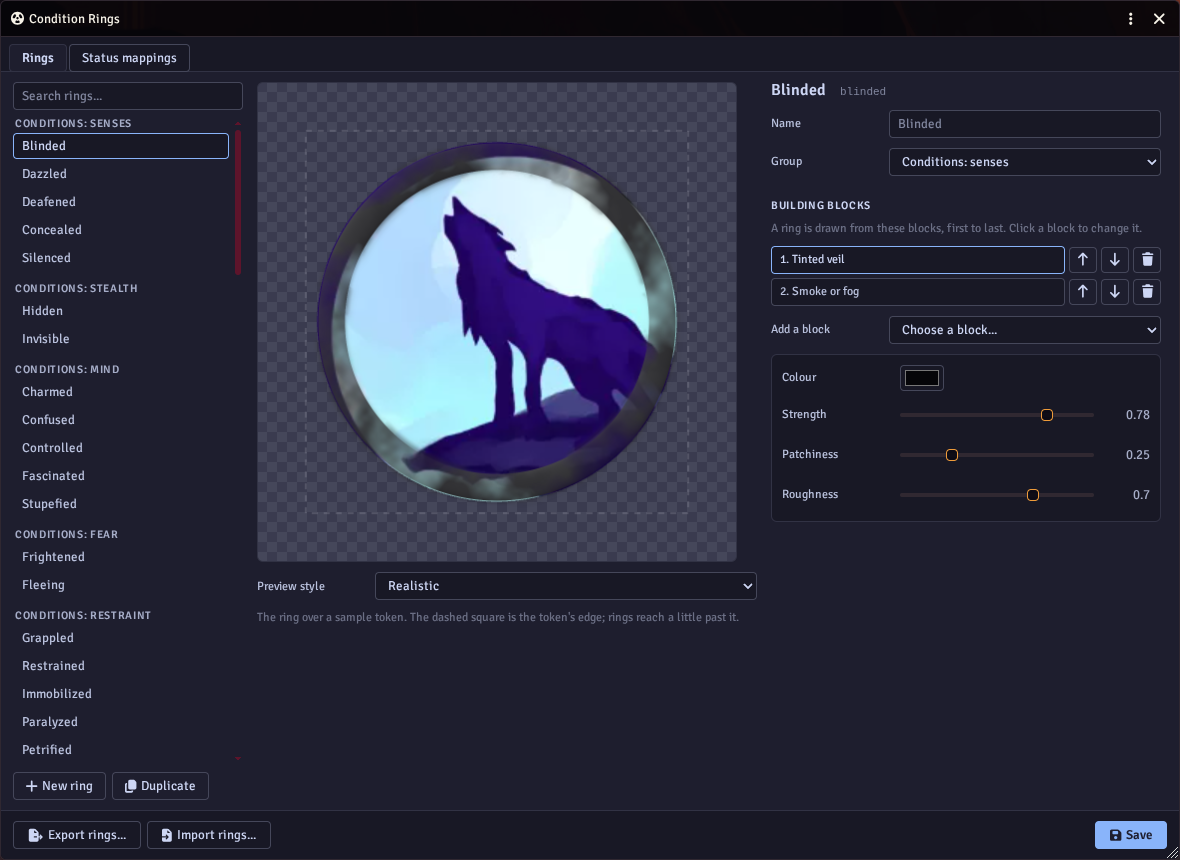Close the Condition Rings window
Screen dimensions: 1180x860
[x=1159, y=19]
